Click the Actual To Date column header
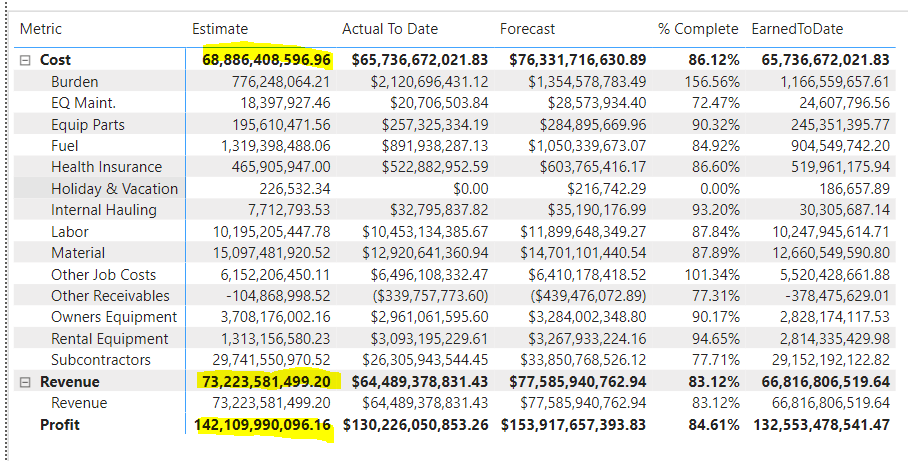This screenshot has width=908, height=461. click(x=390, y=29)
